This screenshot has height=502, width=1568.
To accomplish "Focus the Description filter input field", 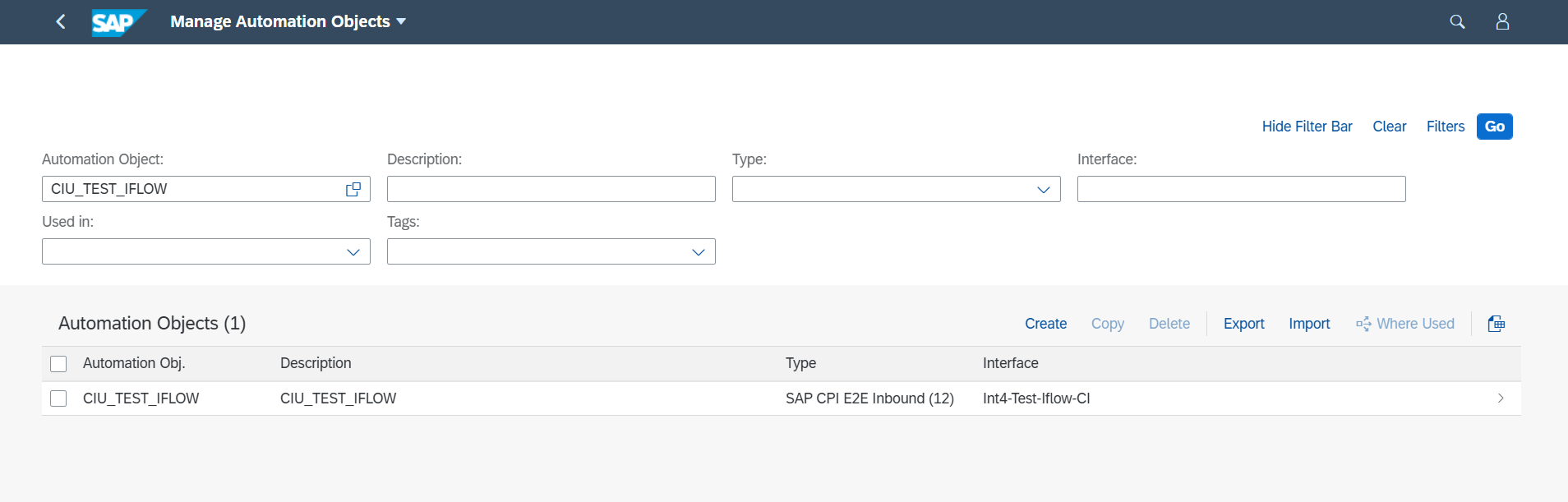I will [551, 189].
